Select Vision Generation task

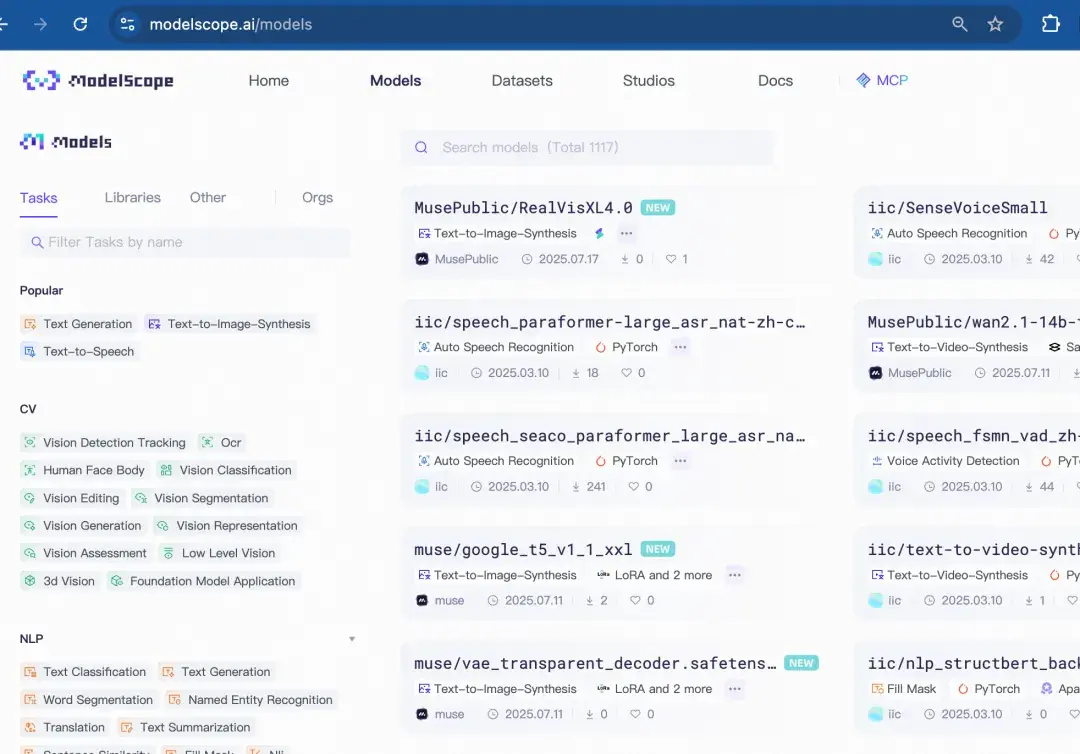coord(83,525)
